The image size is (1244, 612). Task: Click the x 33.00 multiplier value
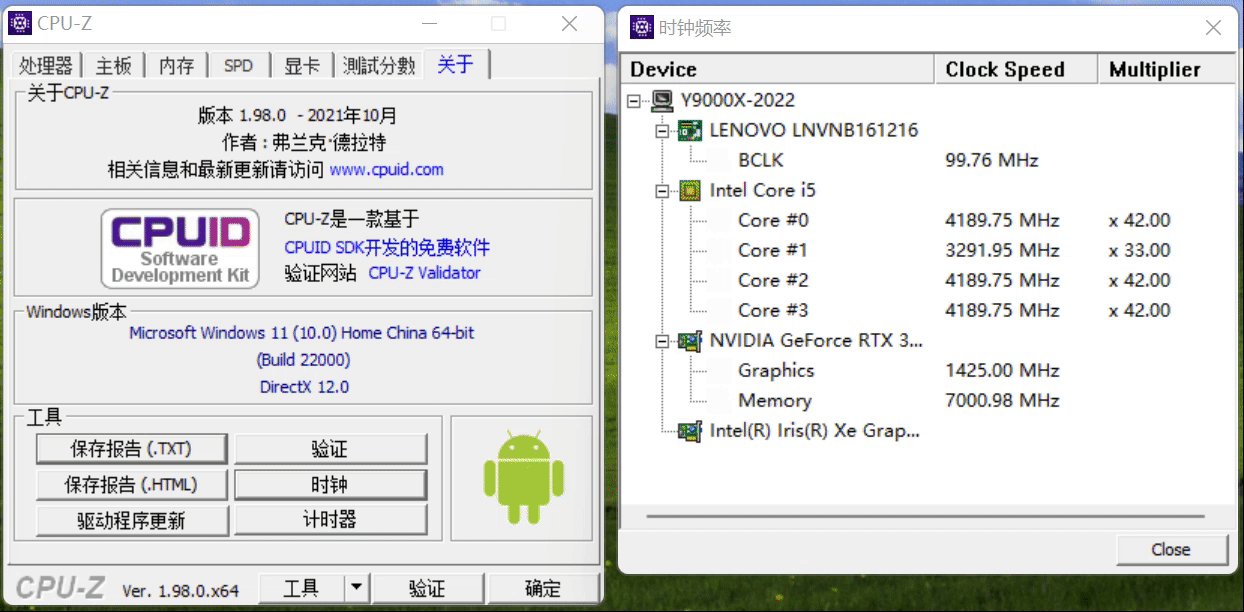pos(1140,250)
